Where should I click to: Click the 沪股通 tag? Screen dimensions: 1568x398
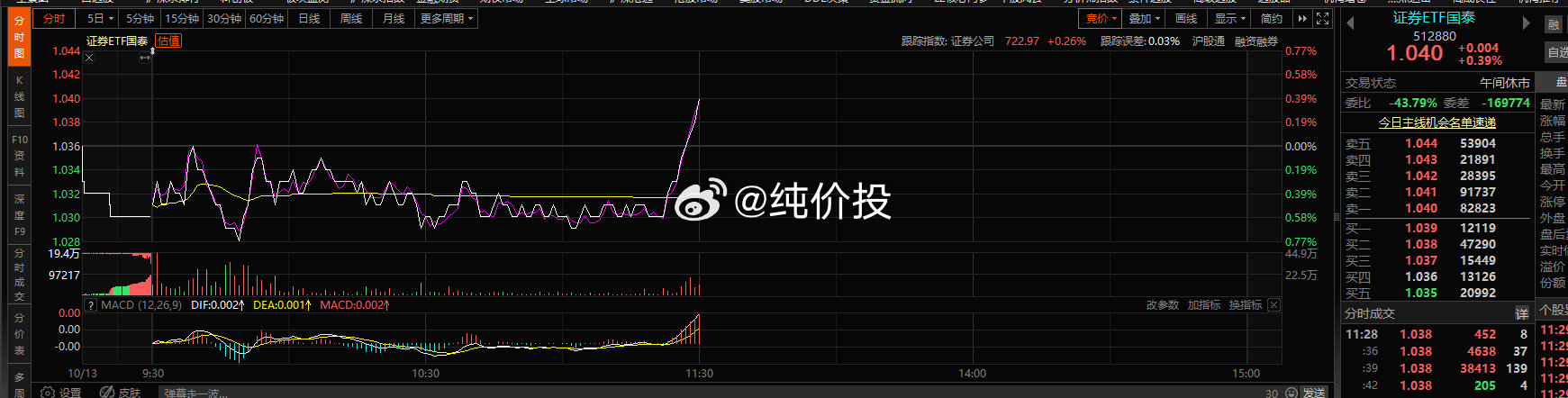tap(1209, 41)
